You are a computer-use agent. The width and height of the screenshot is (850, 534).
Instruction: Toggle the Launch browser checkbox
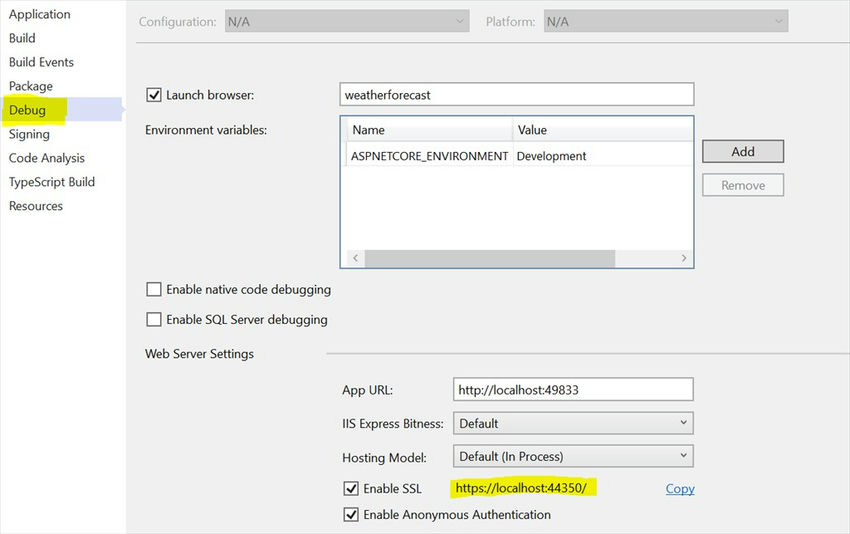pyautogui.click(x=154, y=95)
